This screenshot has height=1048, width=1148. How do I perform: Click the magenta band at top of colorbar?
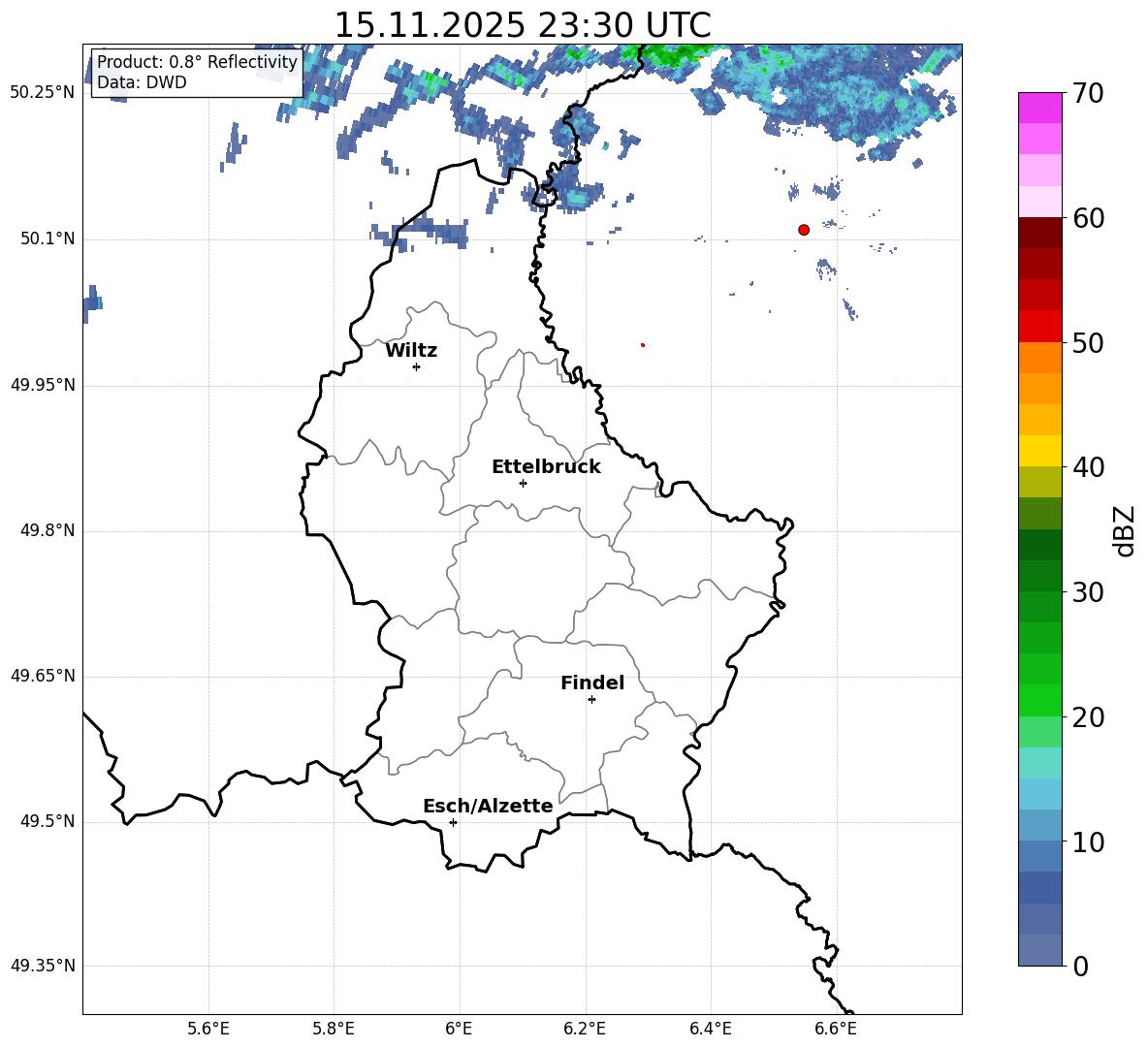[x=1040, y=109]
